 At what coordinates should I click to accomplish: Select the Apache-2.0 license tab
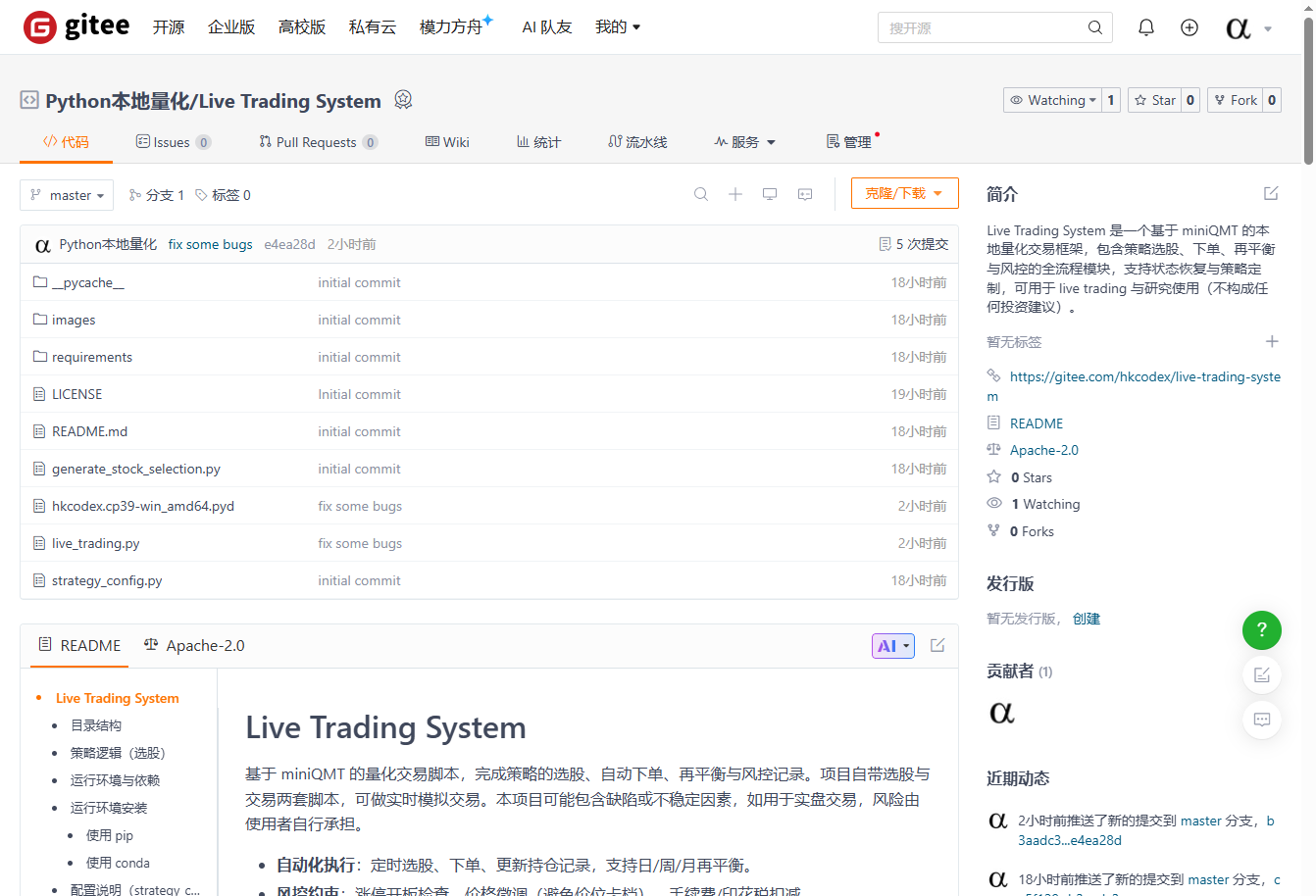[194, 645]
